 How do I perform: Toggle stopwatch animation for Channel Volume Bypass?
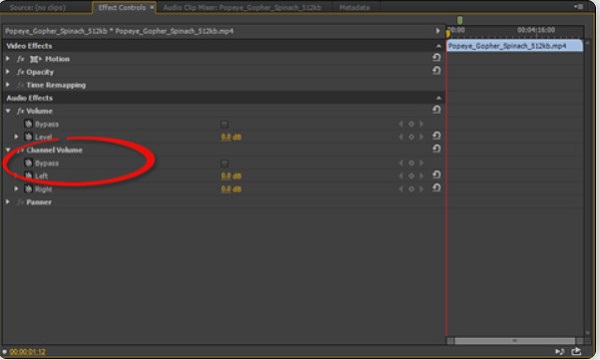28,163
